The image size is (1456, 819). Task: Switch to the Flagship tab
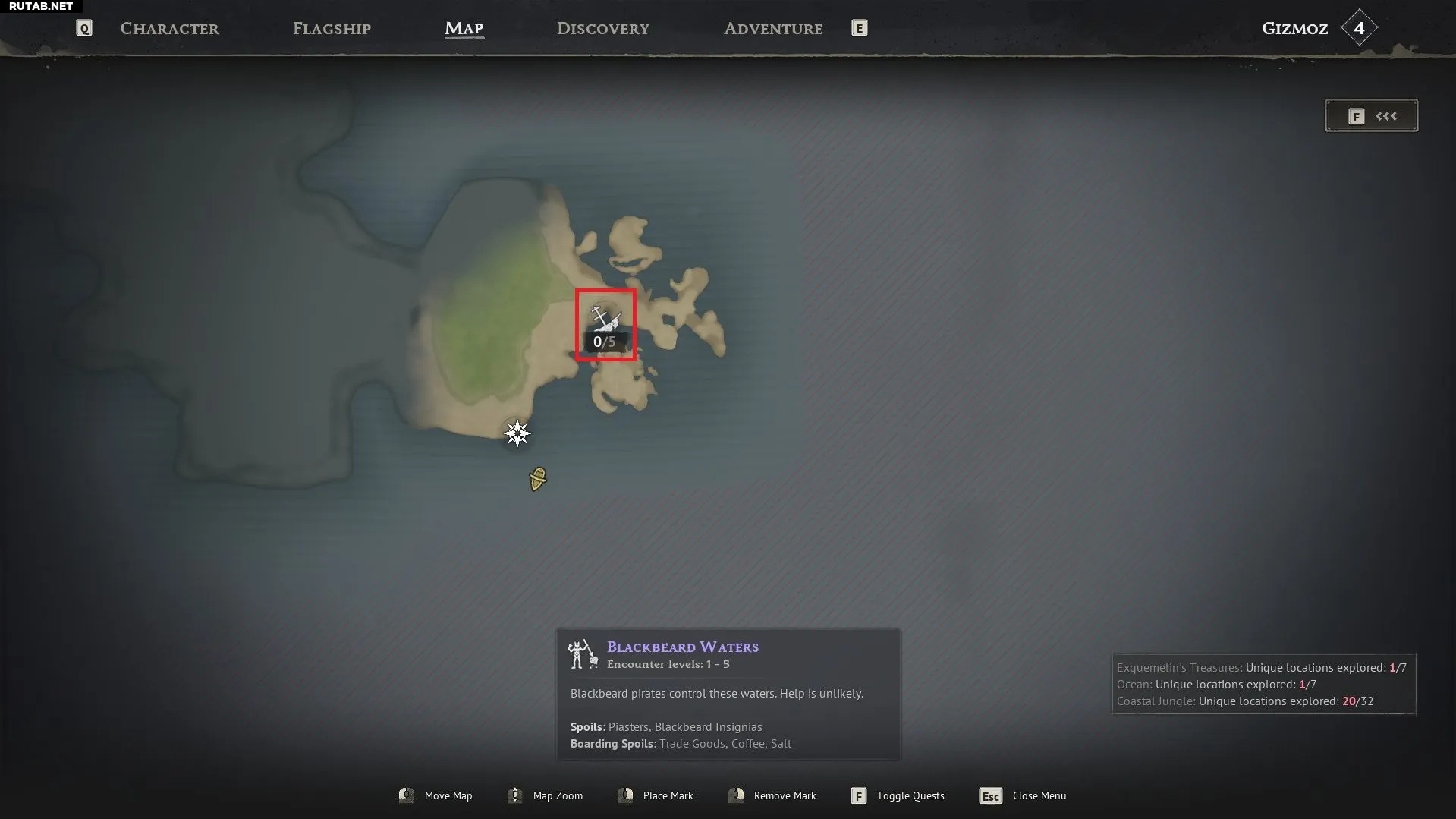tap(332, 29)
